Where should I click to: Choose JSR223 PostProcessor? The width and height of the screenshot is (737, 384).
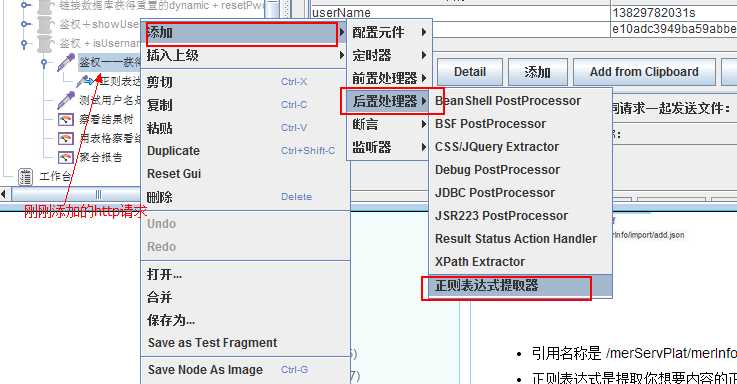(520, 216)
